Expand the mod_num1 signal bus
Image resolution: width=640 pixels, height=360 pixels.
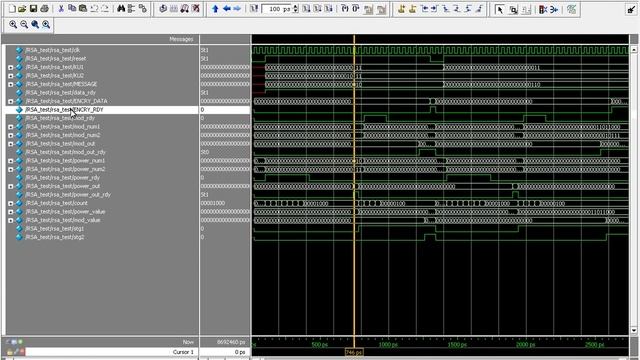tap(11, 127)
